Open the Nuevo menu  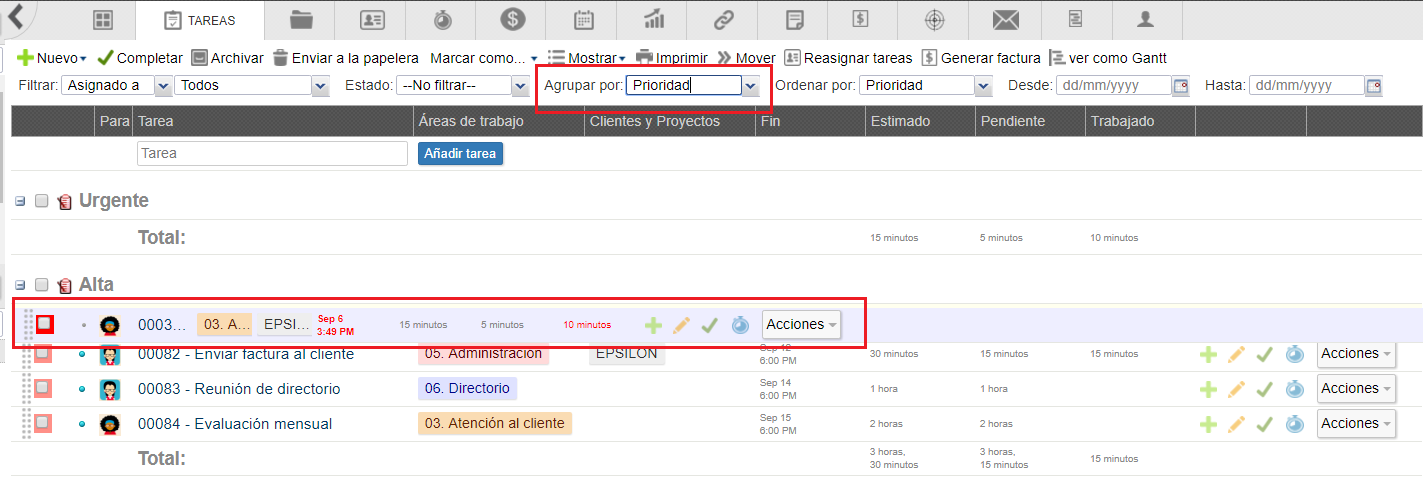(52, 58)
